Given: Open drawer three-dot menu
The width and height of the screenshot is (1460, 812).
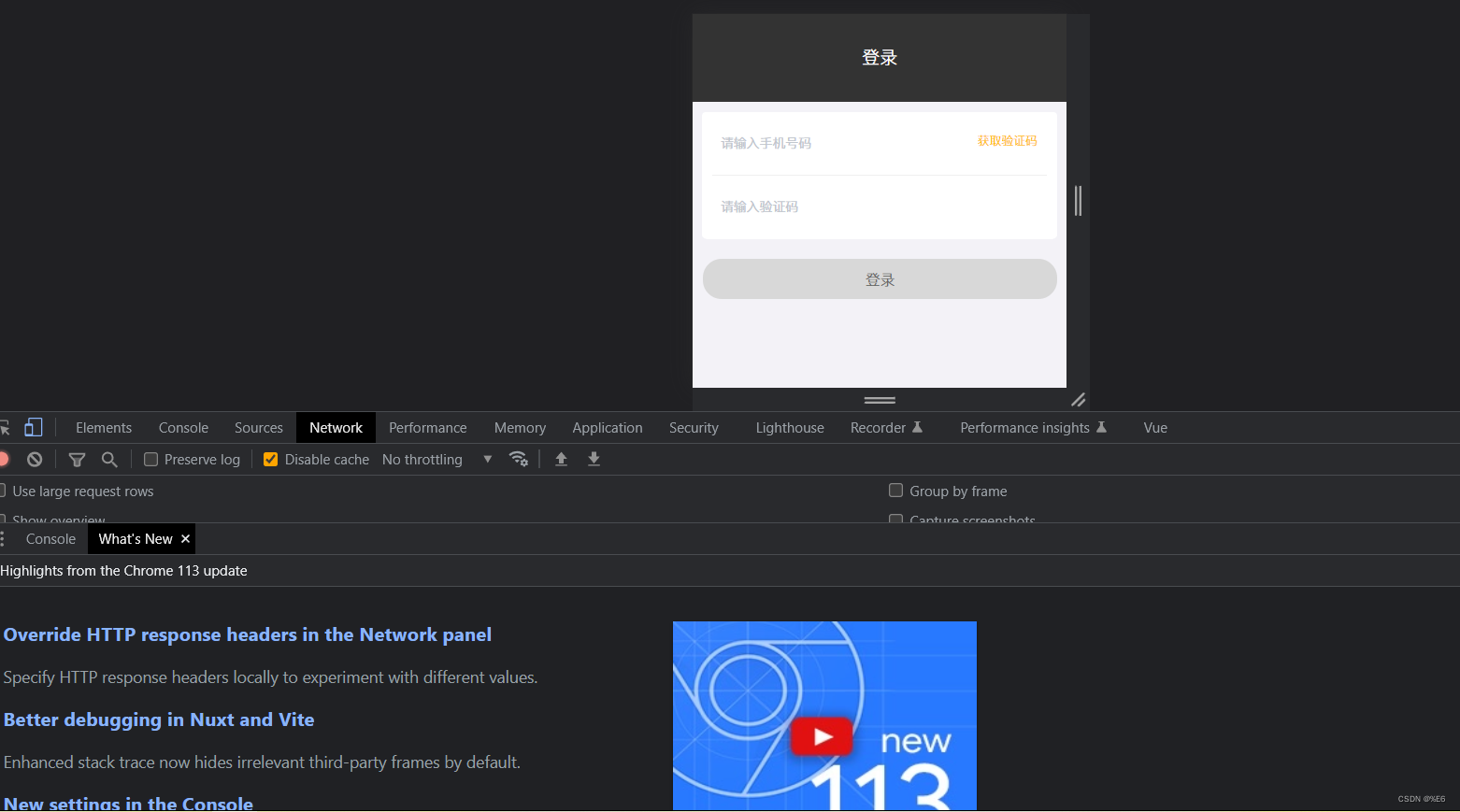Looking at the screenshot, I should tap(3, 539).
